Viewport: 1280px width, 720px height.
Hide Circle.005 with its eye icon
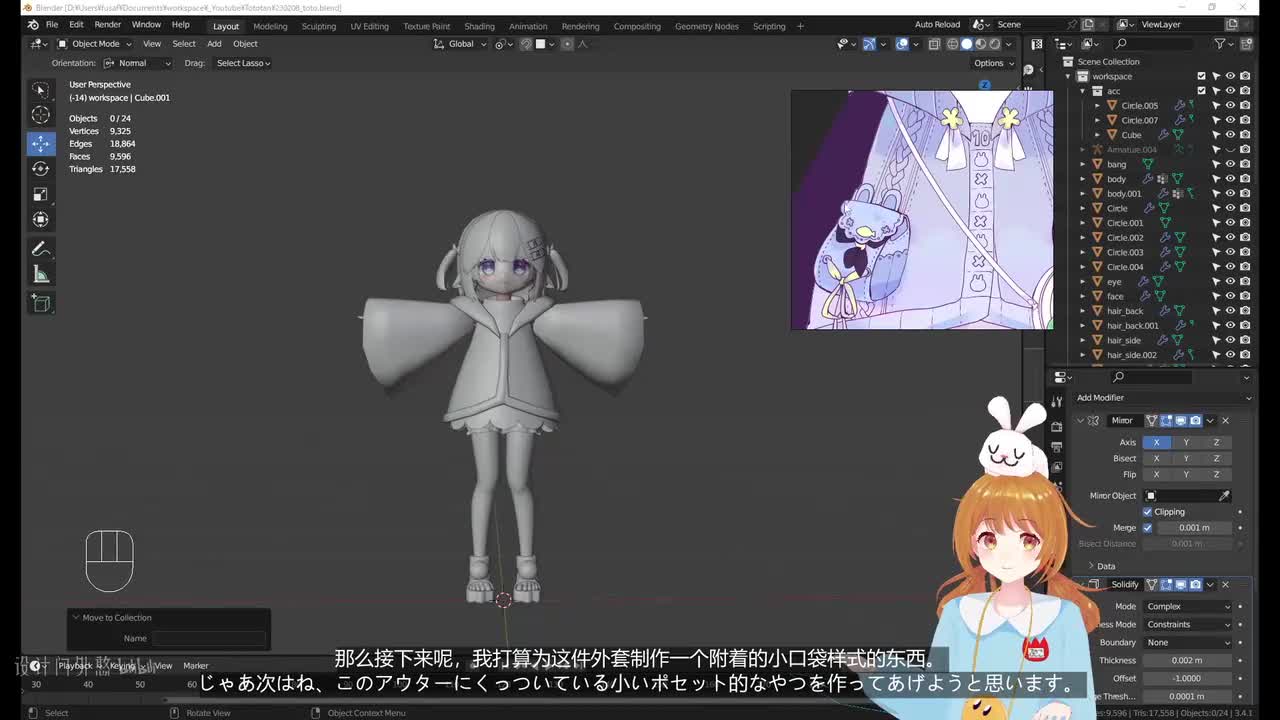[x=1230, y=105]
